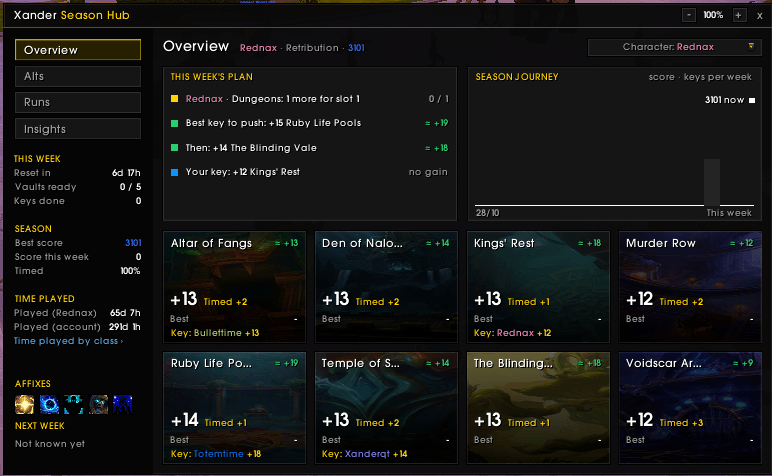This screenshot has width=772, height=476.
Task: Click the '= +19' gain on plan row
Action: [x=436, y=123]
